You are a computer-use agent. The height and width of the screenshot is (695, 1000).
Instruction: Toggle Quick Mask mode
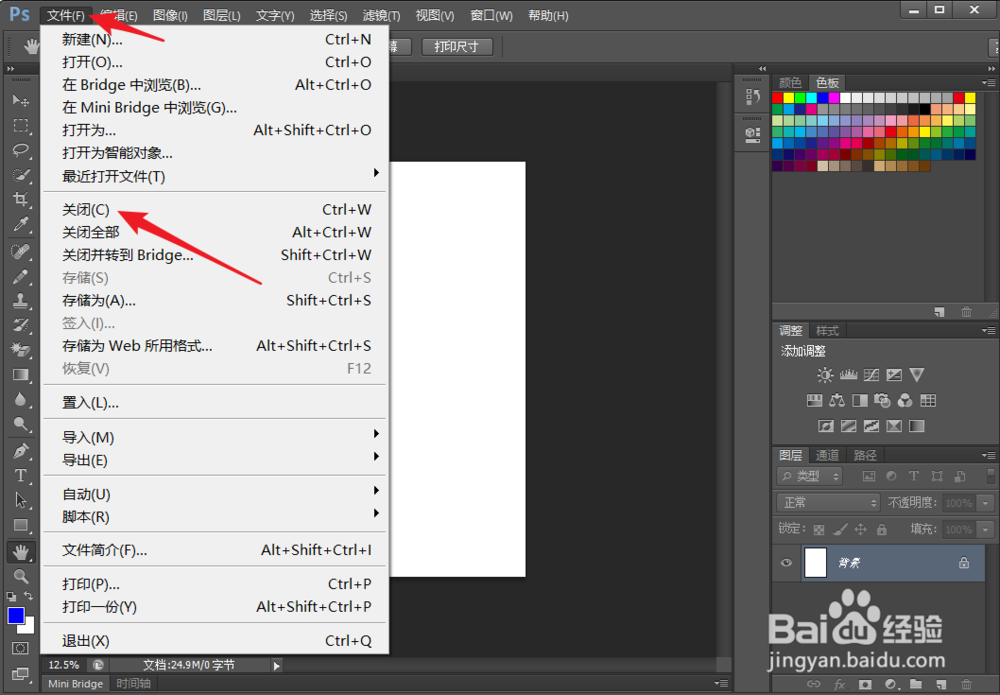pos(20,648)
